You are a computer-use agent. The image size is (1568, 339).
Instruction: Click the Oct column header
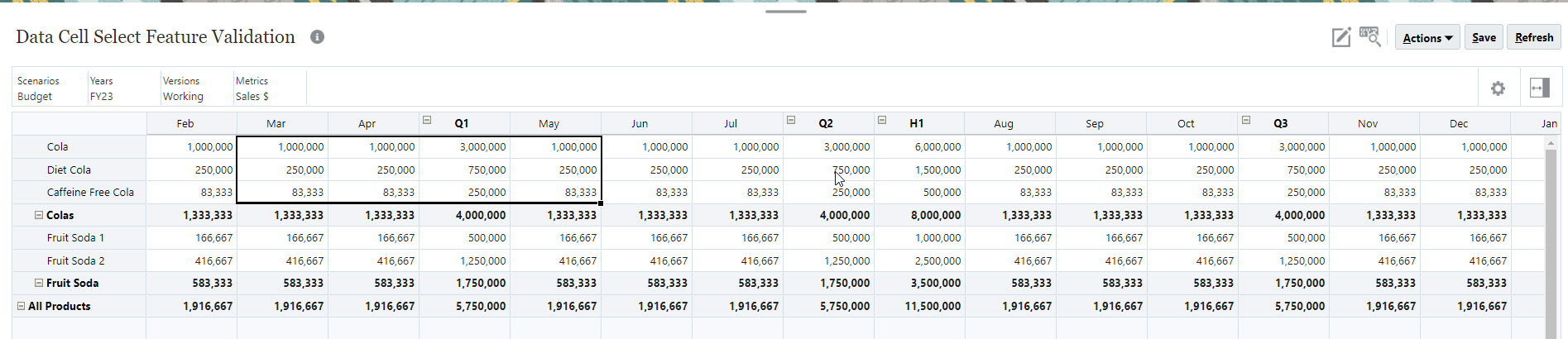[x=1192, y=123]
